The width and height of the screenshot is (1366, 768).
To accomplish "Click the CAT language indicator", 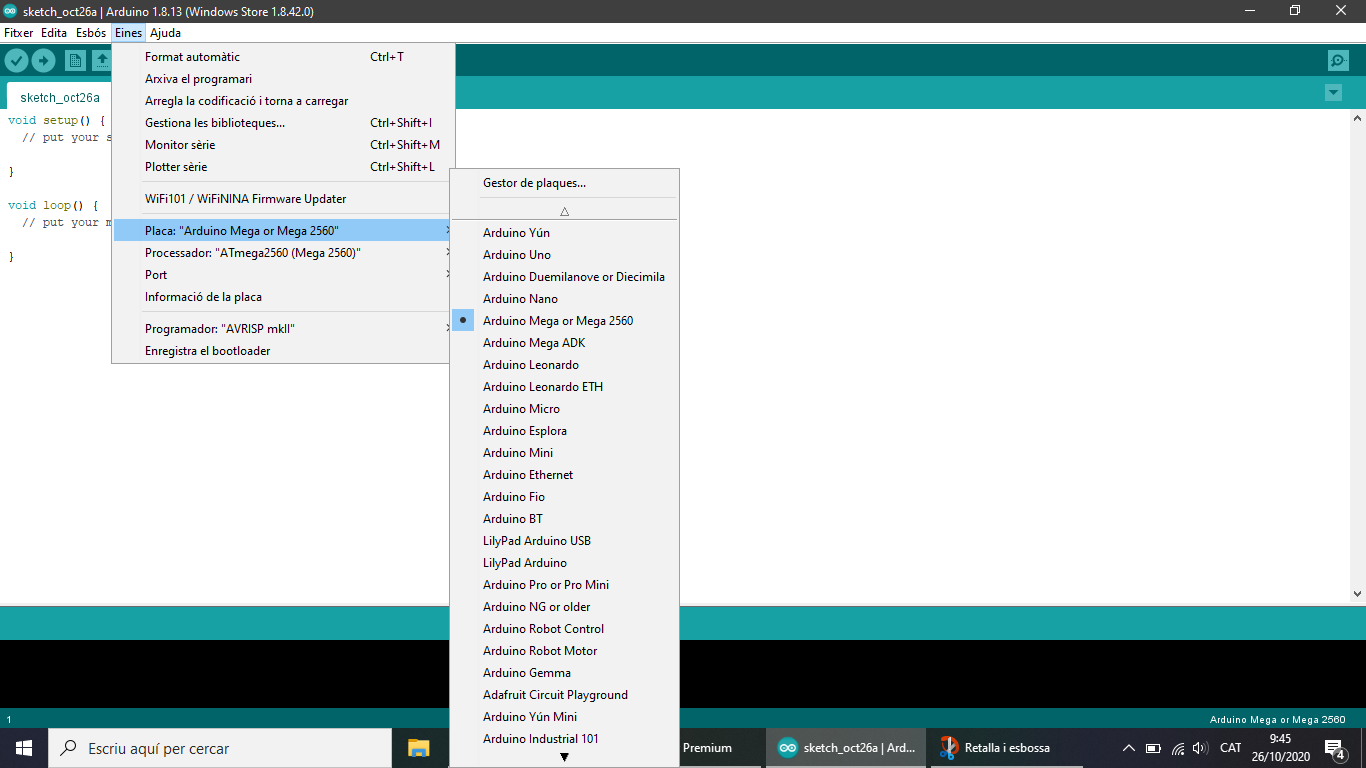I will 1231,748.
